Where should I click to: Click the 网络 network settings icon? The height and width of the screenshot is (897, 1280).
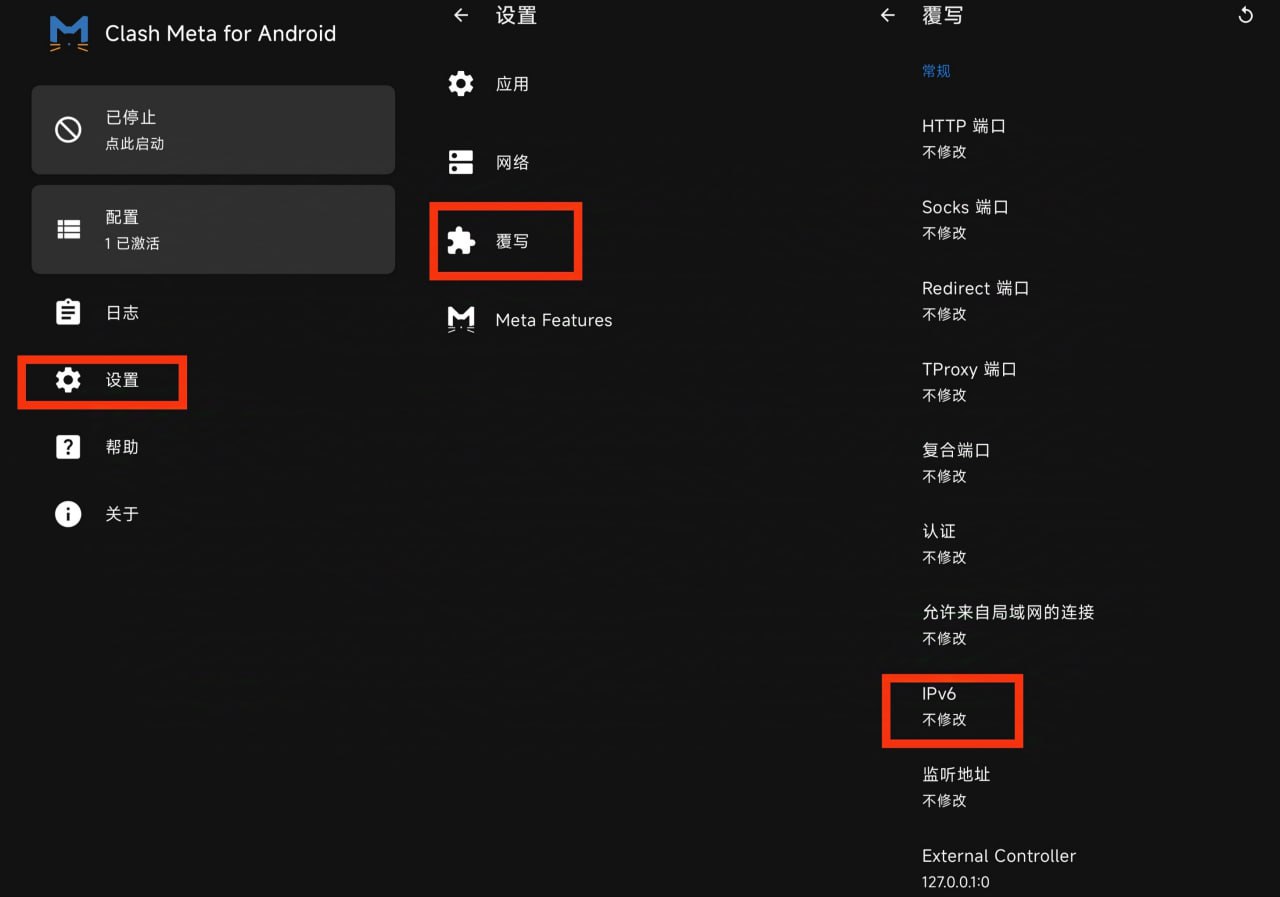point(460,161)
